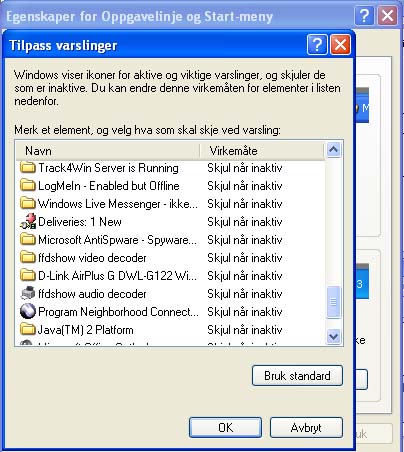The height and width of the screenshot is (452, 404).
Task: Select the Java(TM) 2 Platform icon
Action: tap(28, 330)
